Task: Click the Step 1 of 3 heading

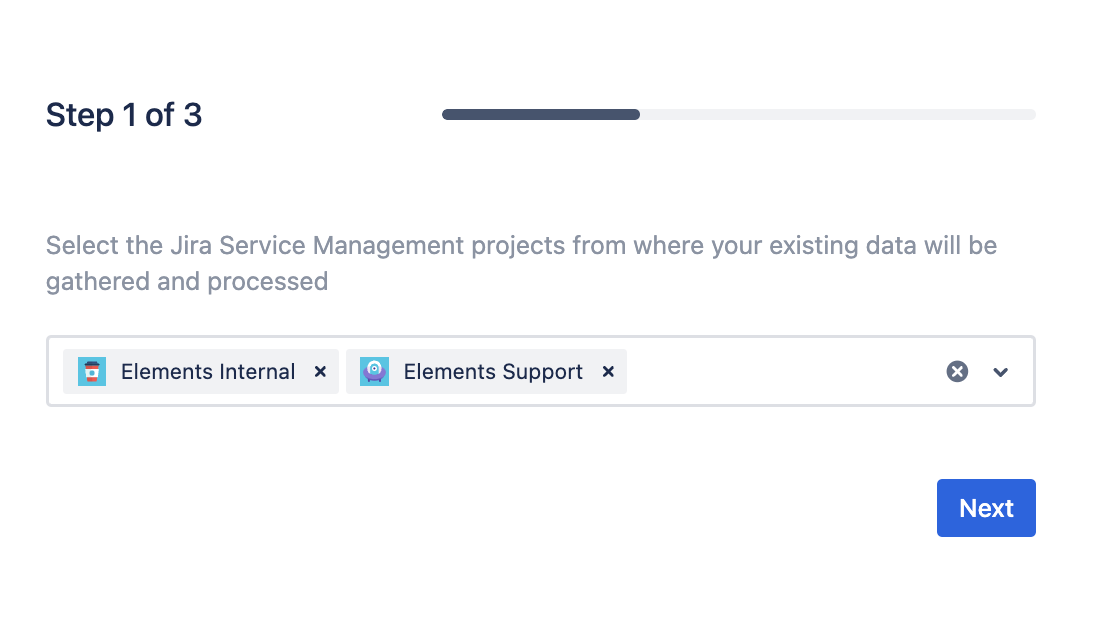Action: tap(124, 115)
